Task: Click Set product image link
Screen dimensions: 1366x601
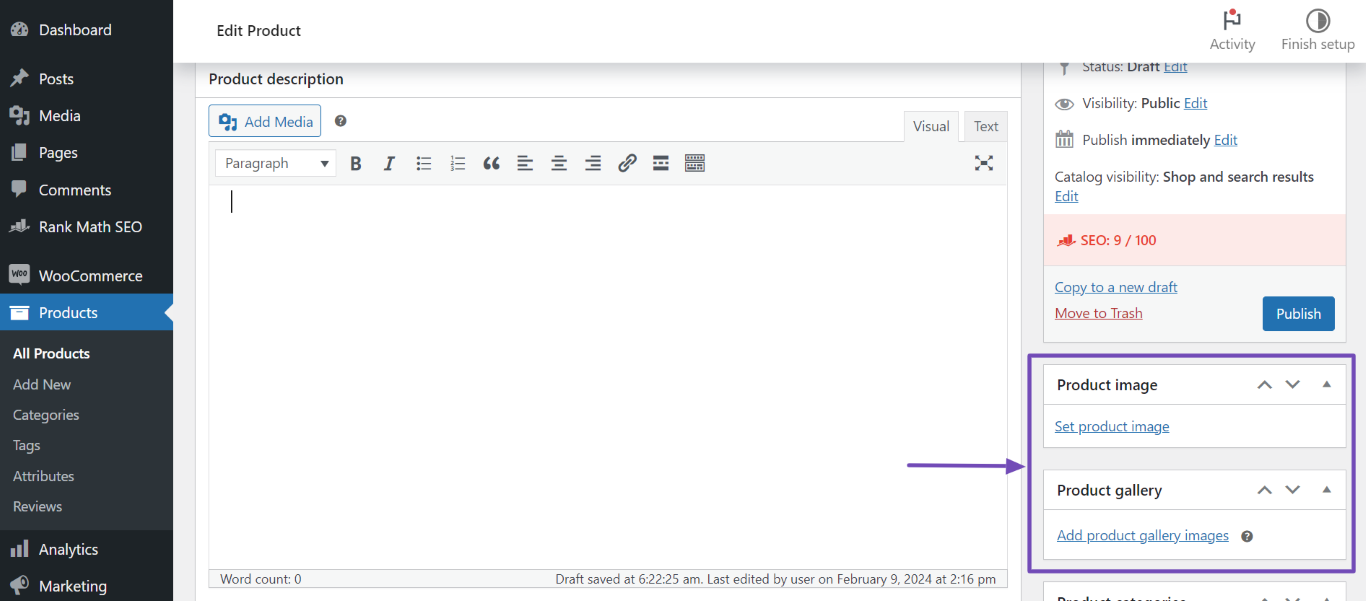Action: [1111, 426]
